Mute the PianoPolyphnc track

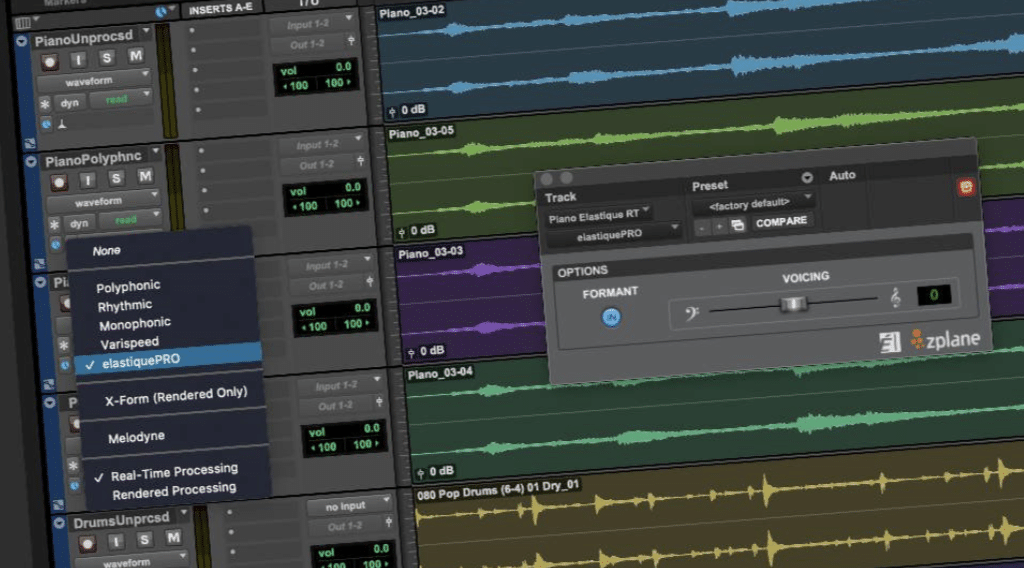pyautogui.click(x=145, y=176)
